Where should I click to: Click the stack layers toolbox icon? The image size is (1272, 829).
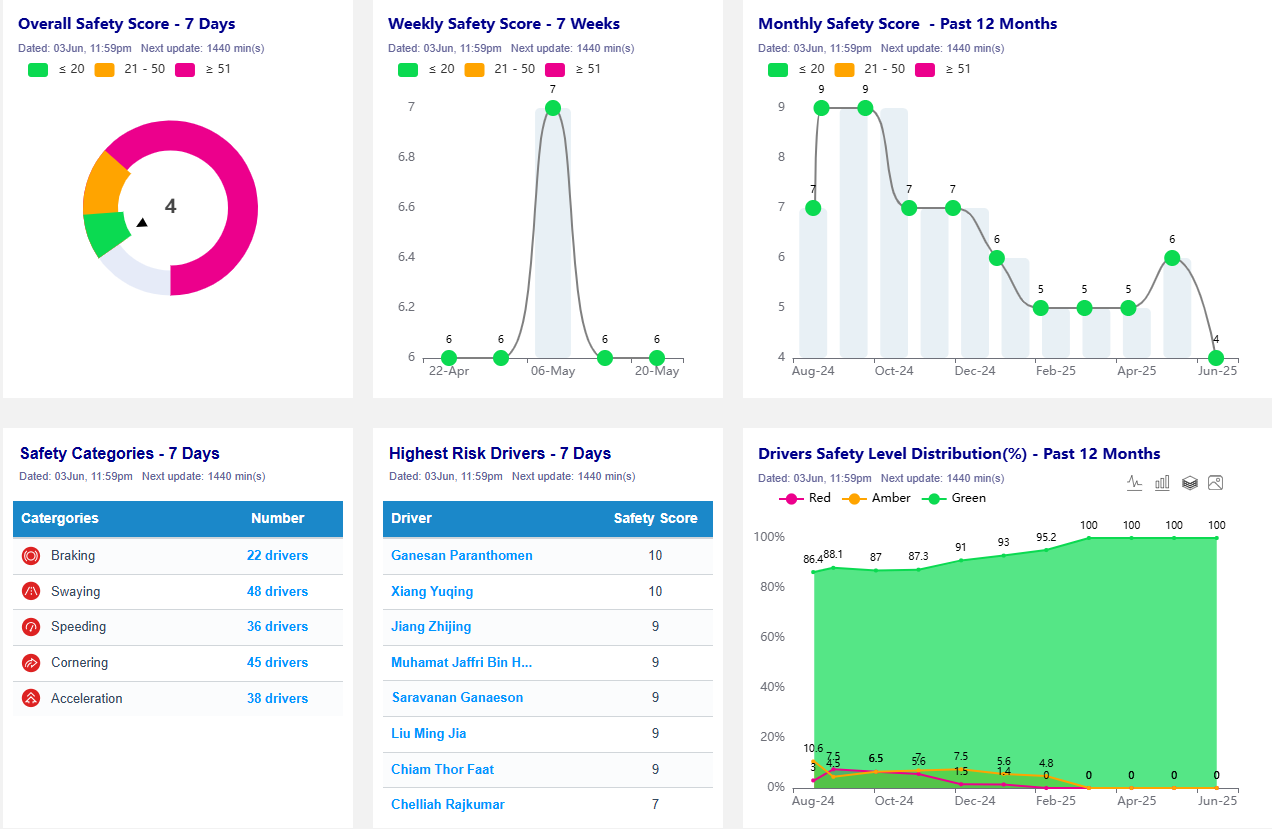[x=1189, y=482]
